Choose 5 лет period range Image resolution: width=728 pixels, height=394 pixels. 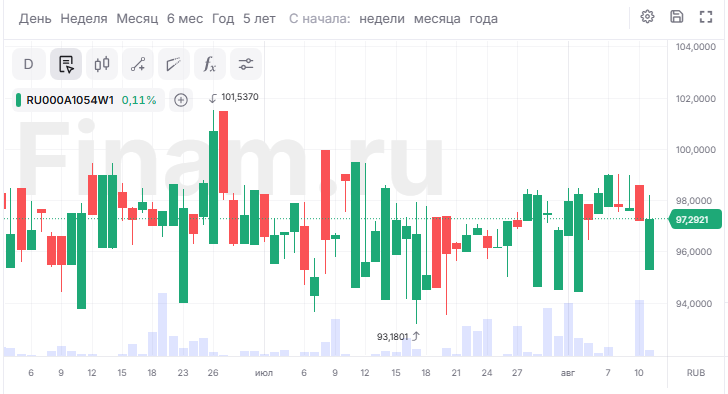point(259,19)
